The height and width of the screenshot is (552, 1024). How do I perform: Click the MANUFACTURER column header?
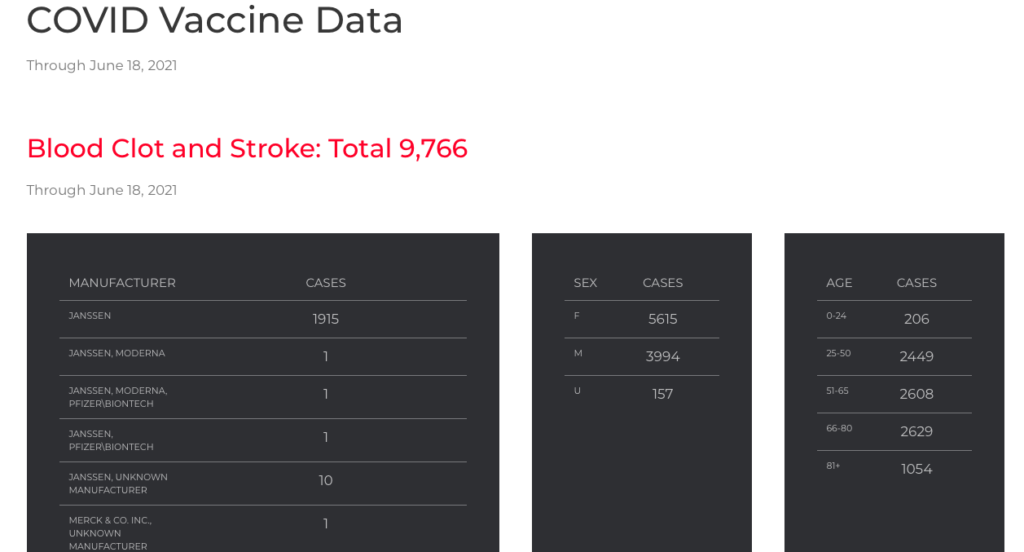pos(122,283)
